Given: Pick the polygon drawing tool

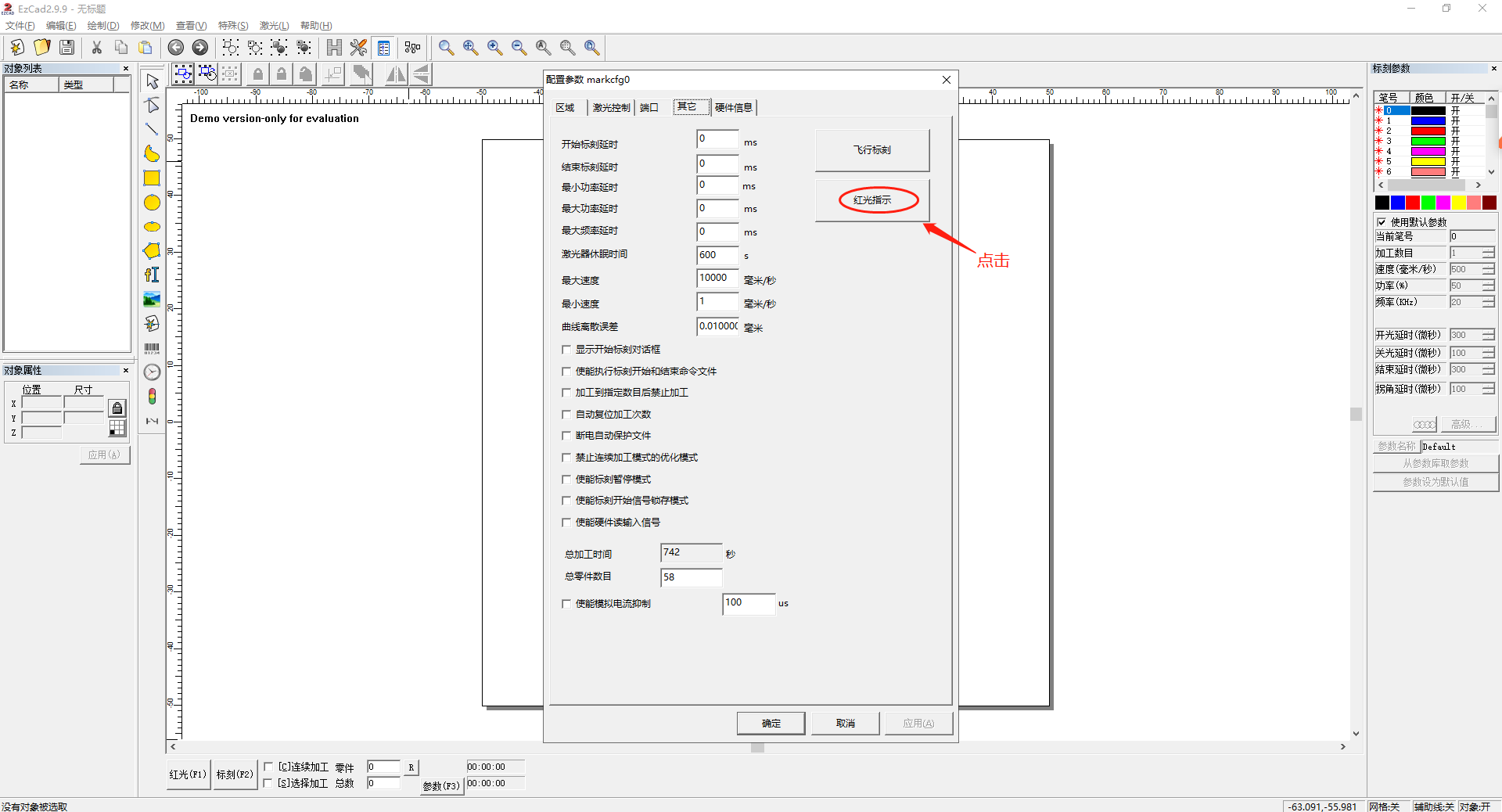Looking at the screenshot, I should [x=152, y=251].
